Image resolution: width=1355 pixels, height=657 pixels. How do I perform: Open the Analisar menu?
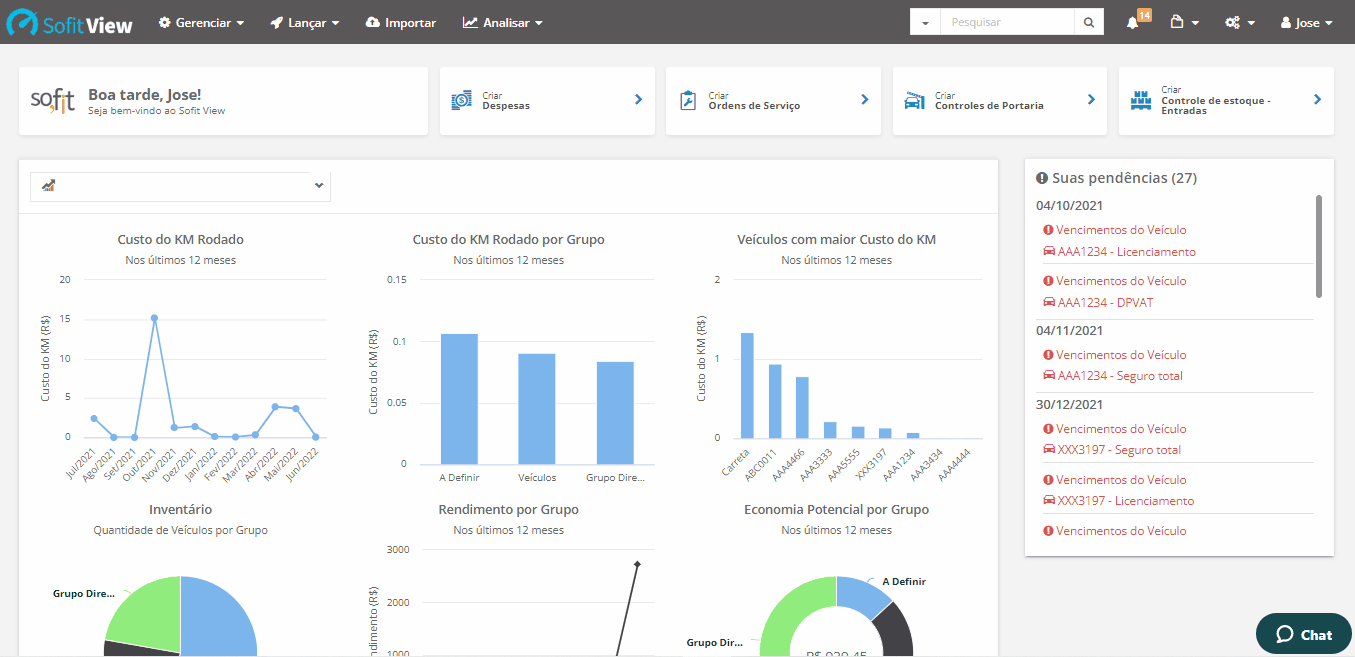tap(503, 22)
